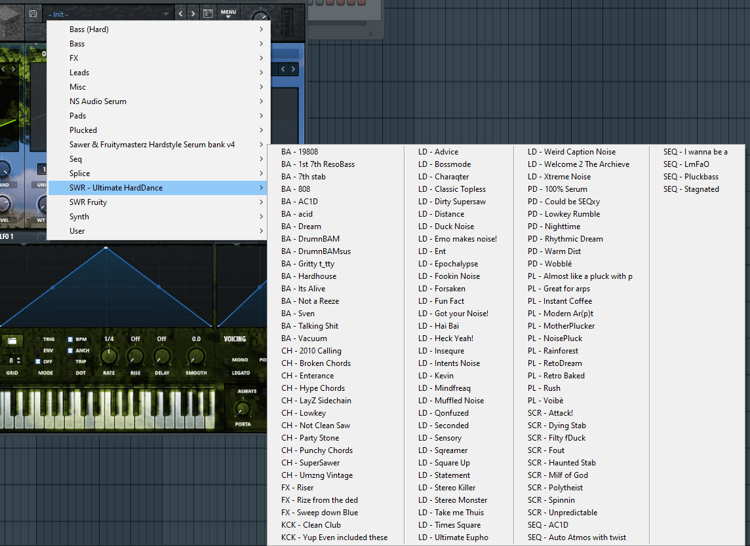Screen dimensions: 750x546
Task: Click the LFO SMOOTH knob
Action: click(196, 356)
